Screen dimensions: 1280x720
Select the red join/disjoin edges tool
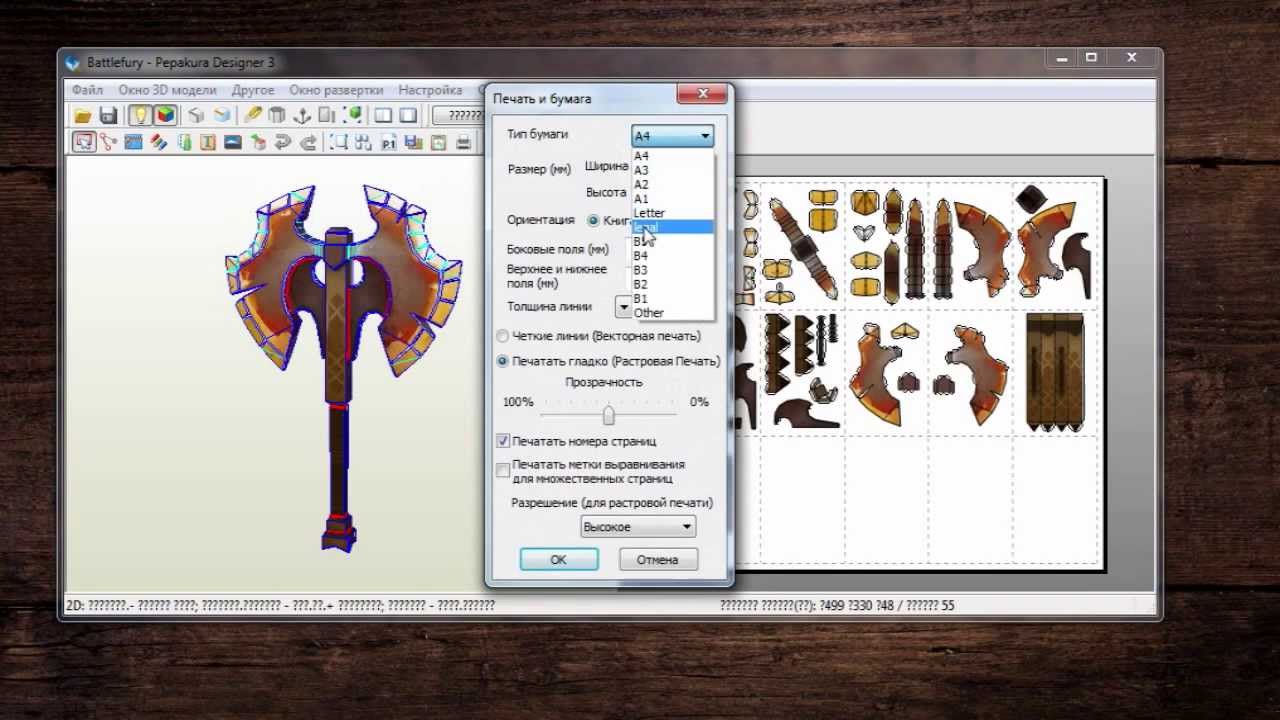pos(108,142)
